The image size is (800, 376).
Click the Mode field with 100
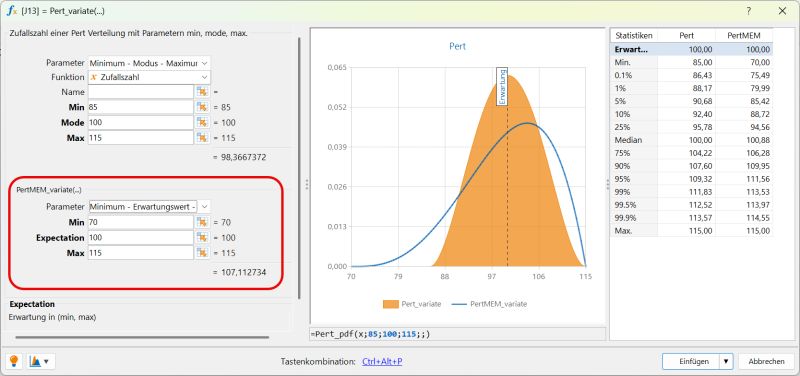[x=141, y=122]
